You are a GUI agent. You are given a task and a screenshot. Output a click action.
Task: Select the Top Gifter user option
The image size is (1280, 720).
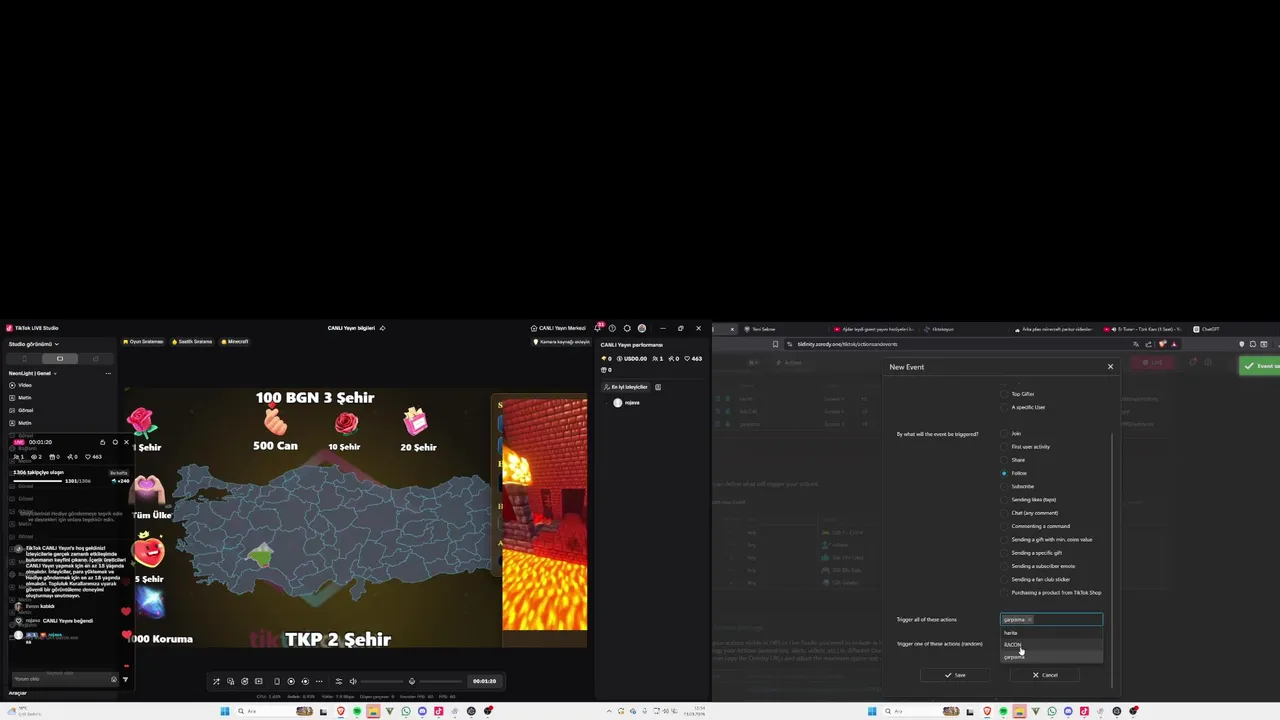click(x=1005, y=394)
